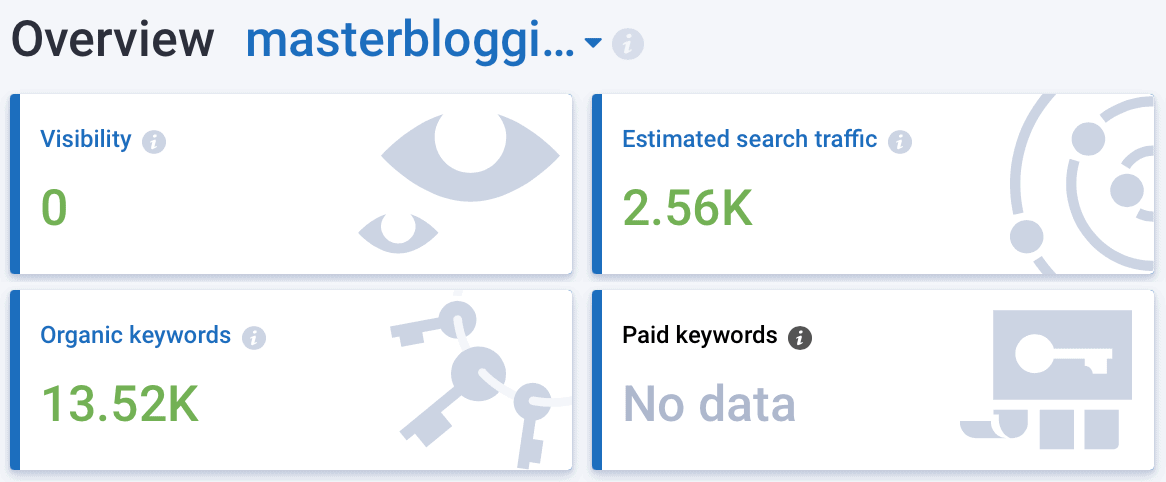Open the Estimated search traffic link

750,139
